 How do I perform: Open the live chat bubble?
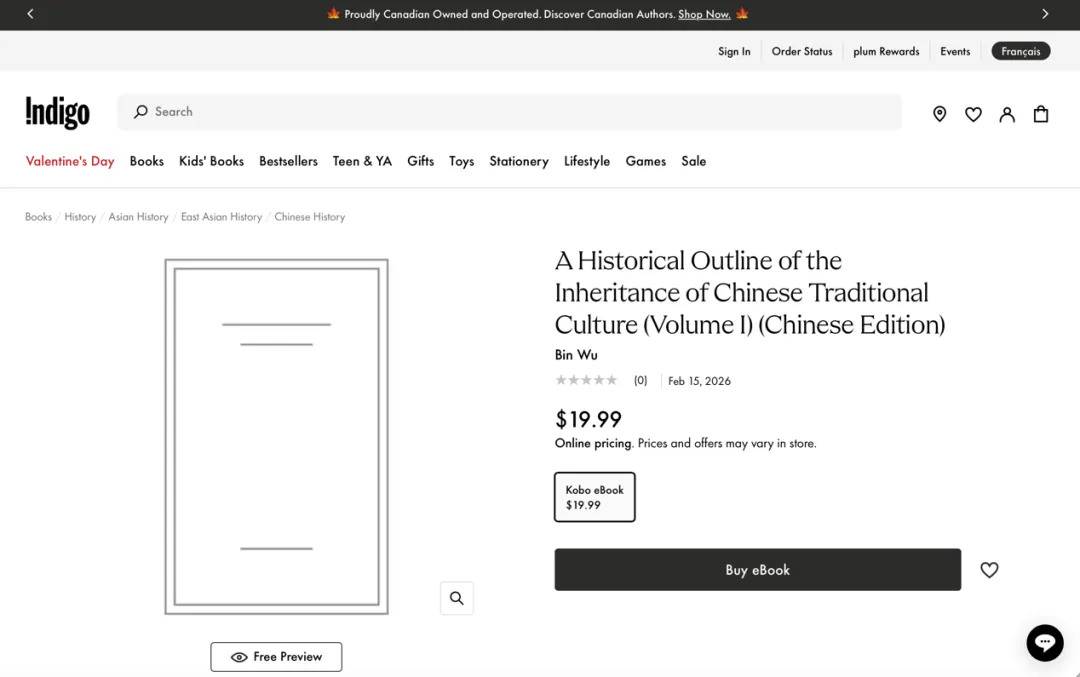pyautogui.click(x=1044, y=642)
